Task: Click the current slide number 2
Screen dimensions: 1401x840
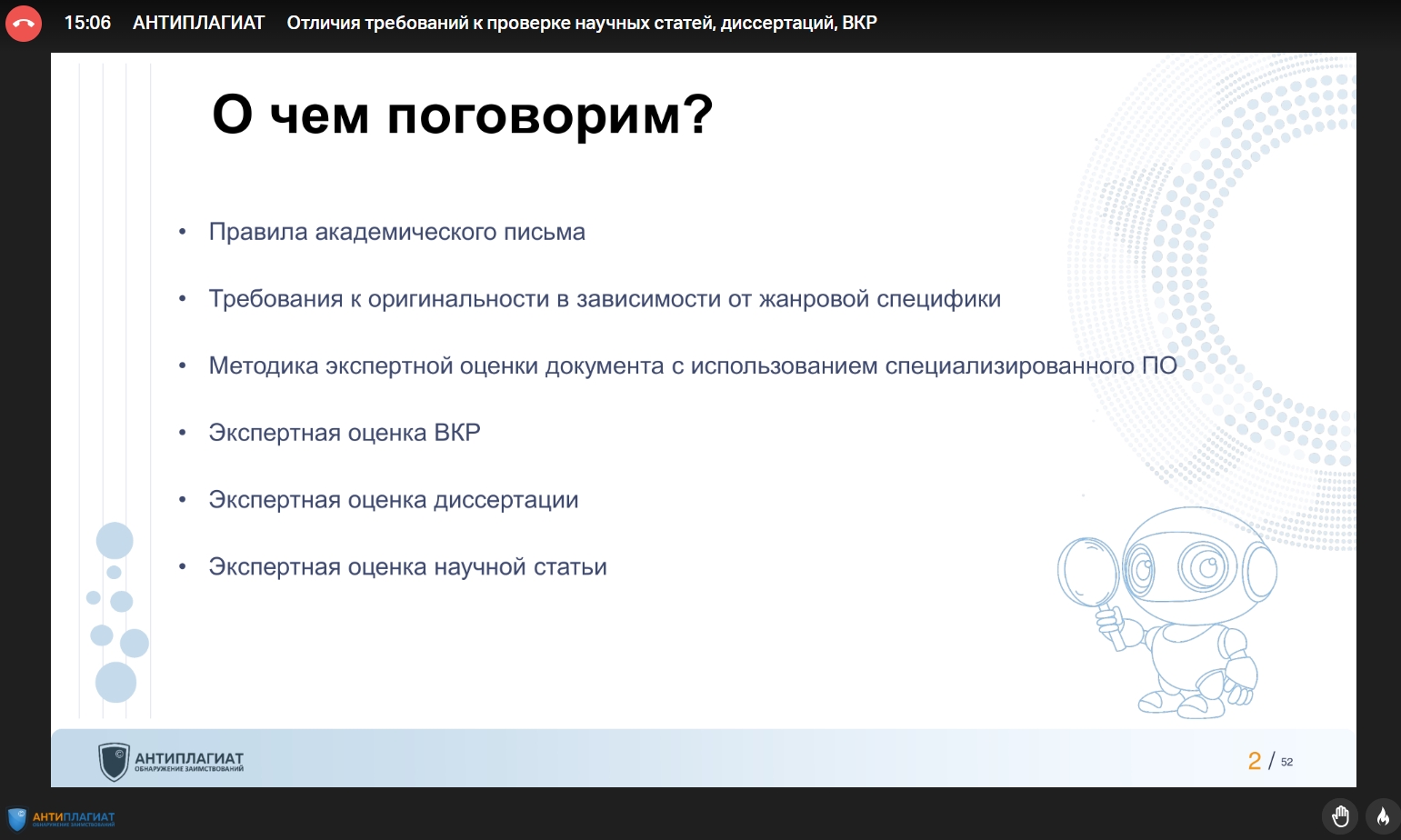Action: point(1255,761)
